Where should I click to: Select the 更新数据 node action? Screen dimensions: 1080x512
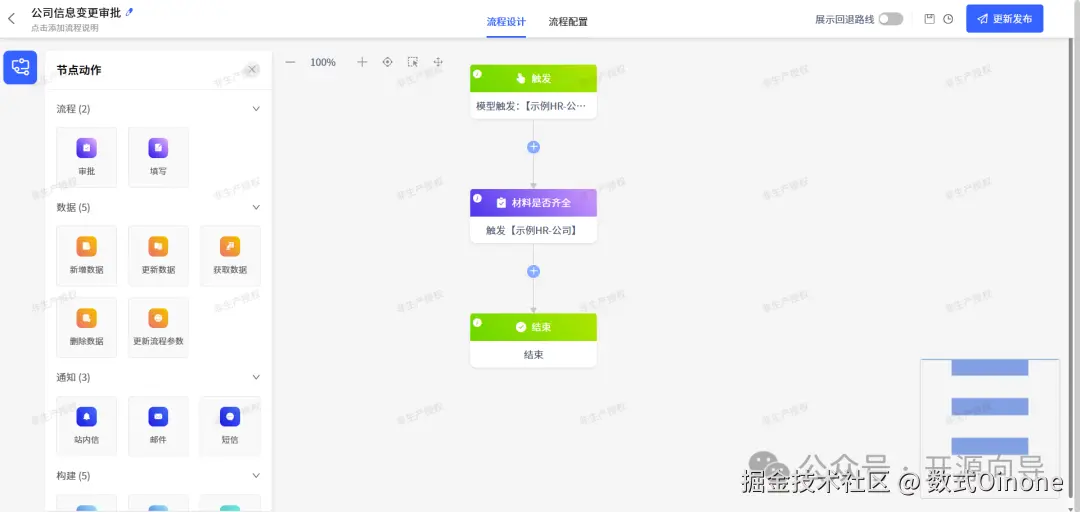pyautogui.click(x=158, y=256)
